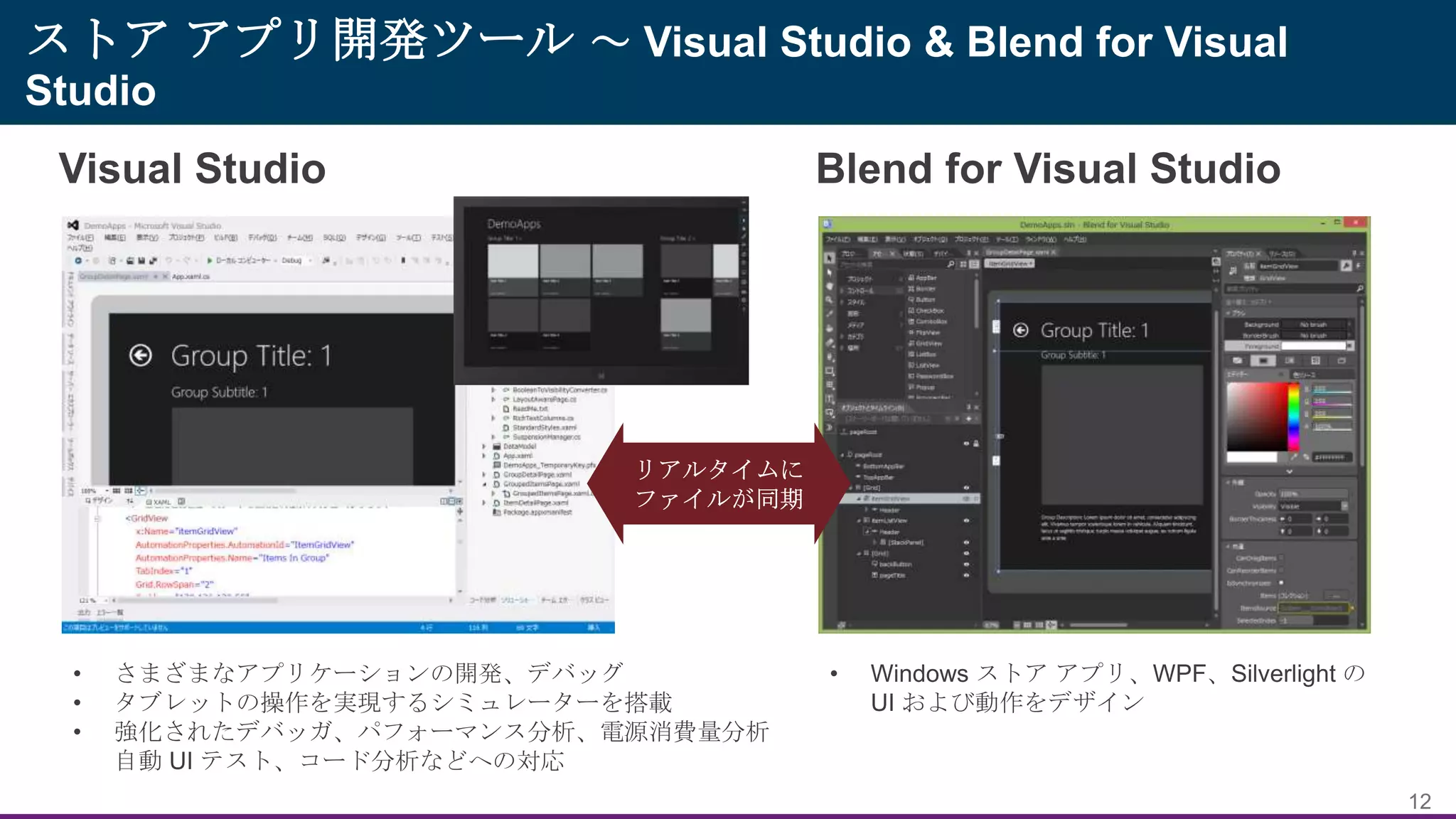Image resolution: width=1456 pixels, height=819 pixels.
Task: Toggle show-all eye icon in Objects header
Action: click(x=966, y=444)
